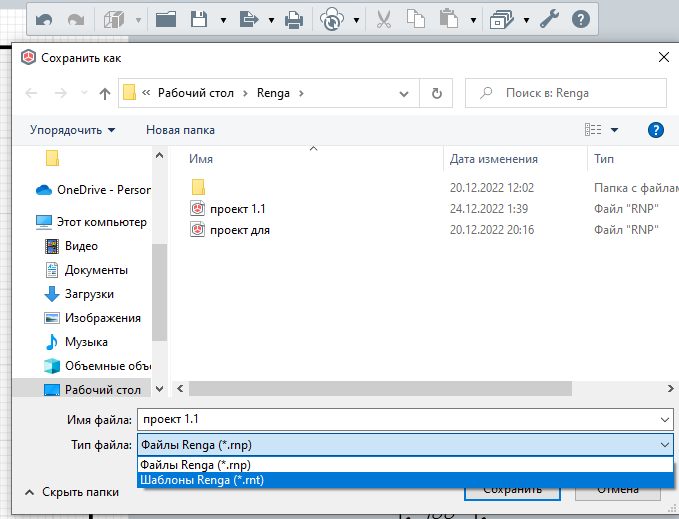Collapse the Тип файла combo box

click(x=665, y=445)
